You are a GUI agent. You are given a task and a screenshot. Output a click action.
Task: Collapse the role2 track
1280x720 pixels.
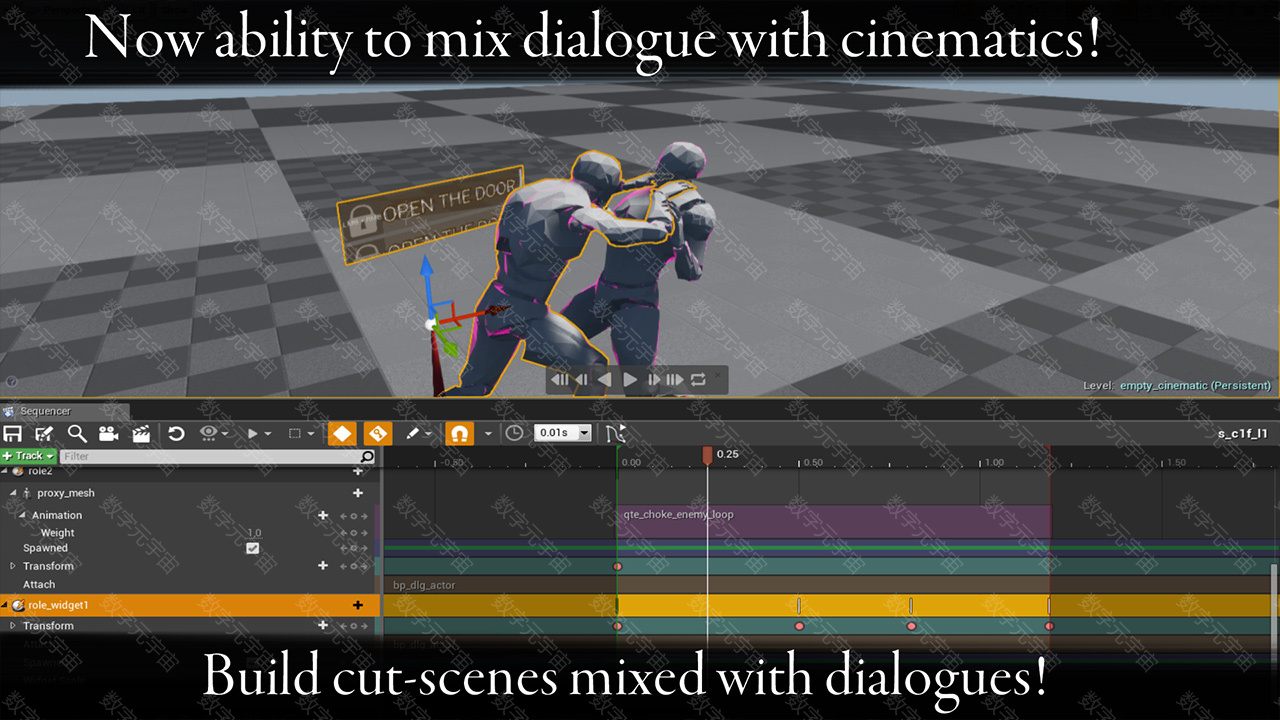coord(4,470)
